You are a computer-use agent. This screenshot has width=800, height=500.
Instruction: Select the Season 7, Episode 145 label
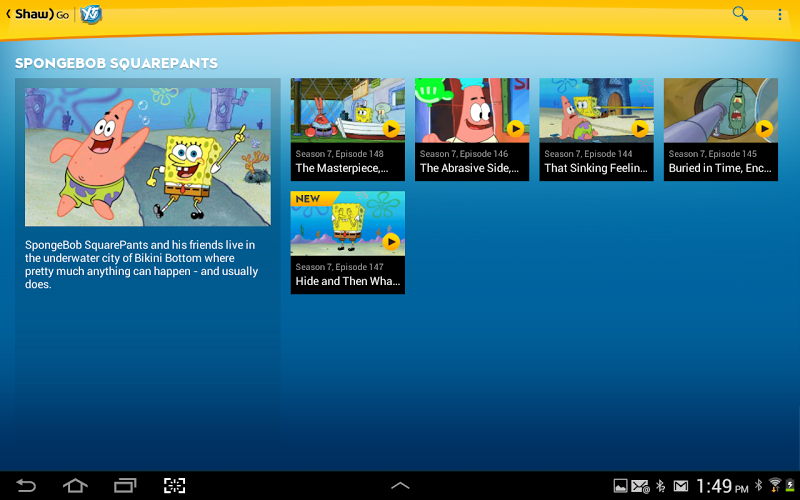click(713, 154)
